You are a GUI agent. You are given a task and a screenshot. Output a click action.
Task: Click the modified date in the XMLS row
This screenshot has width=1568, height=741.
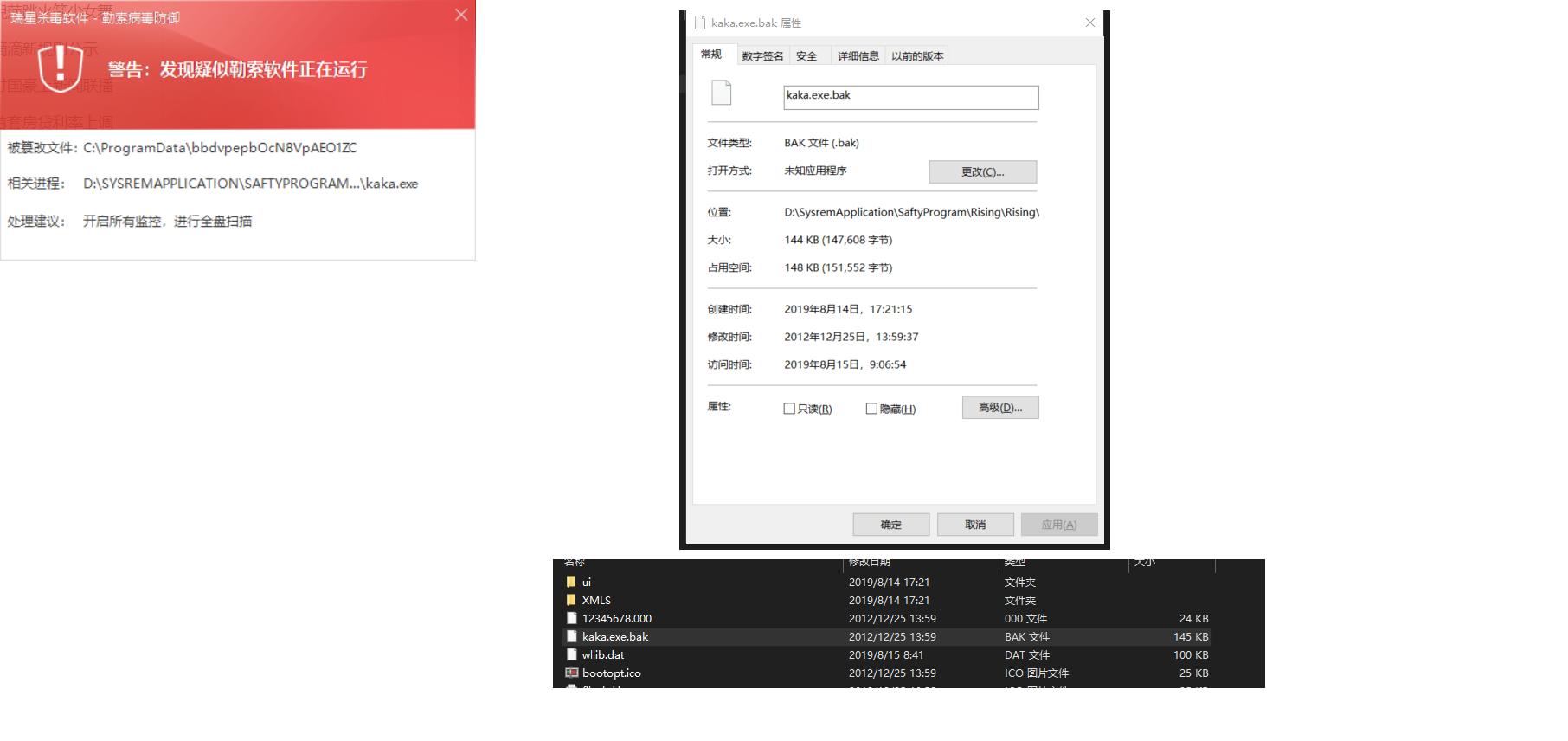point(889,600)
